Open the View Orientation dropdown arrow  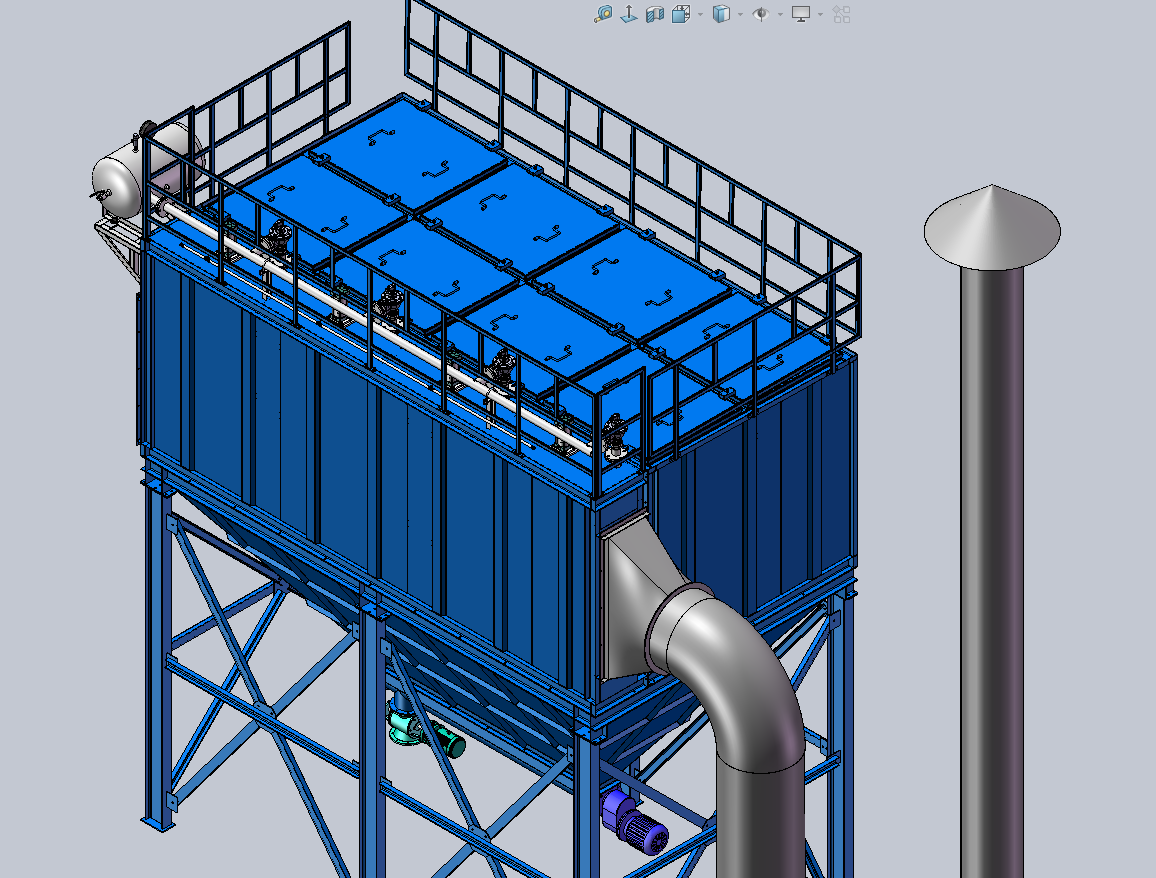[x=700, y=15]
